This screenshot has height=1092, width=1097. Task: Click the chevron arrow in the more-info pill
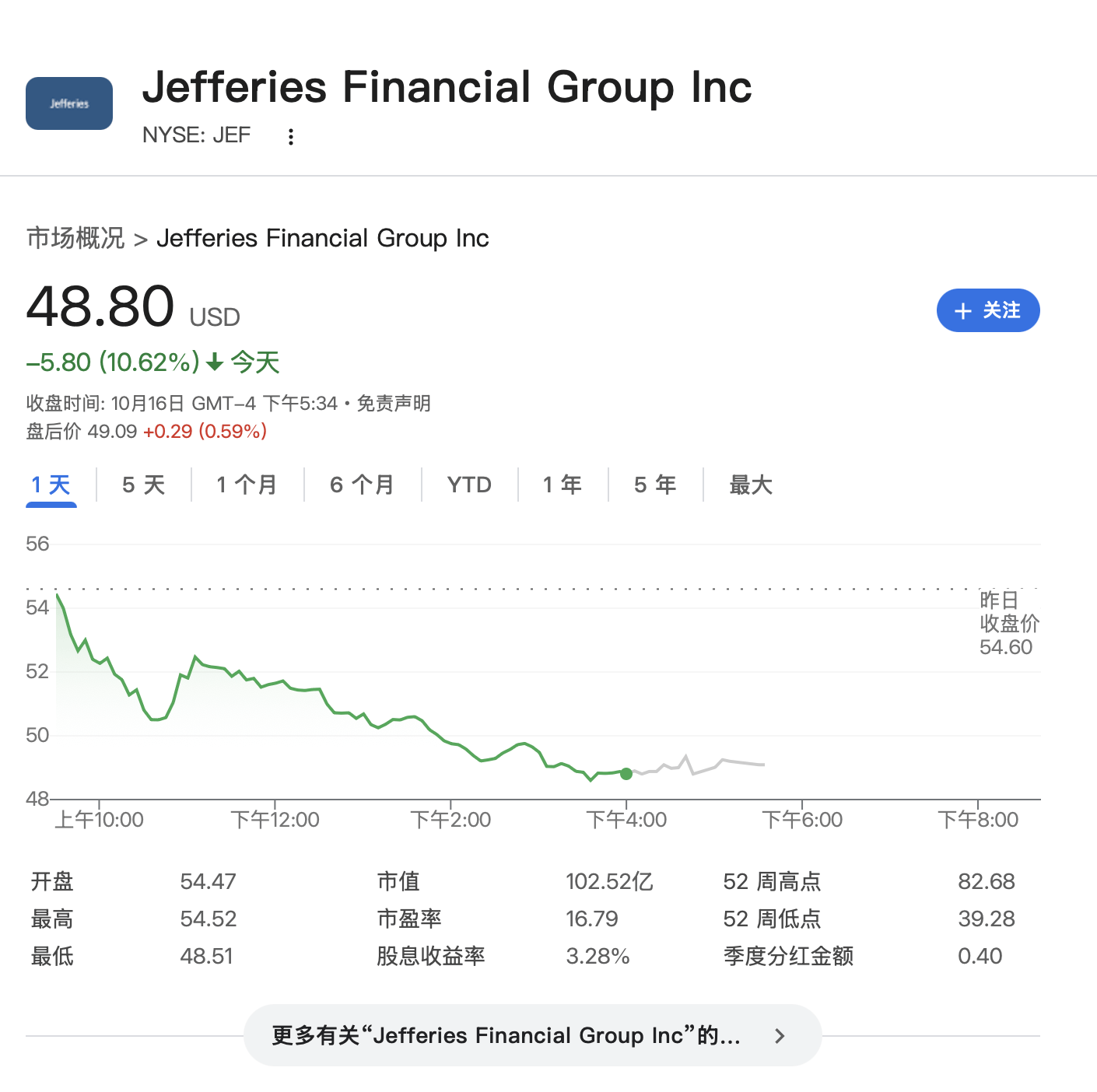[780, 1036]
